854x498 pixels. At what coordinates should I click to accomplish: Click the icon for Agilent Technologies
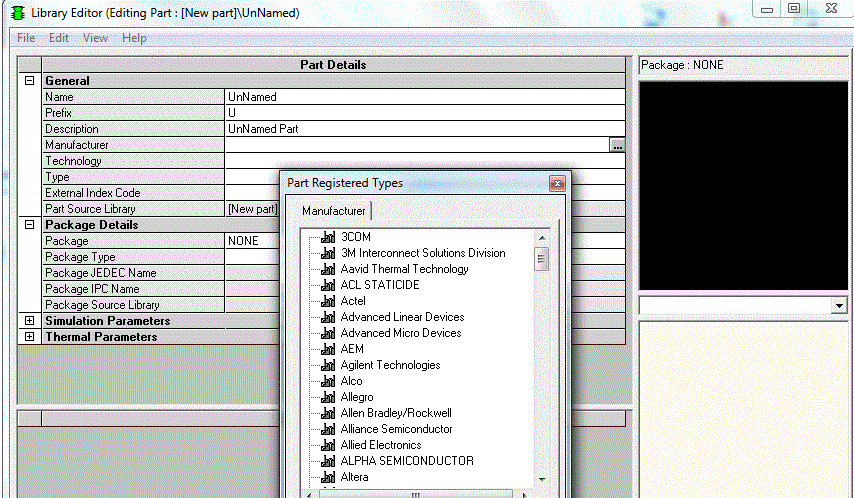(x=328, y=365)
